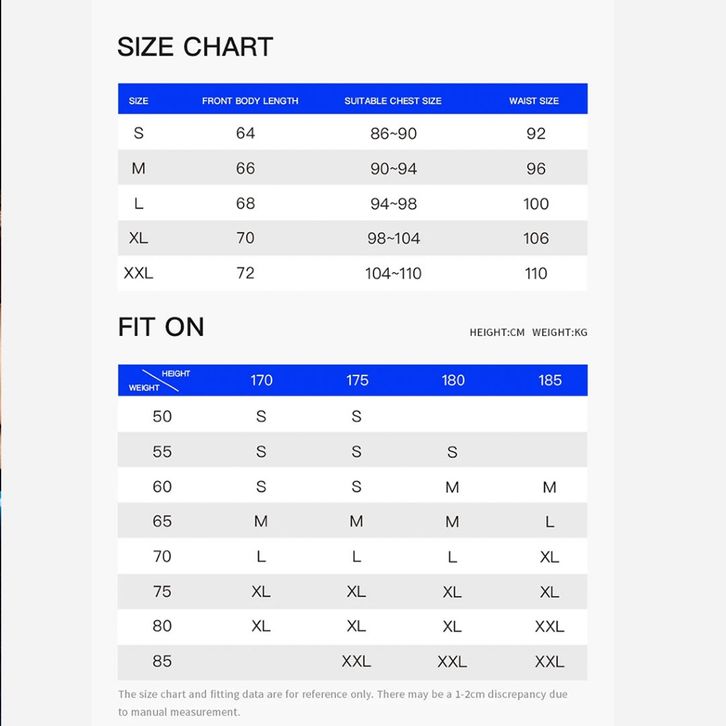Click the SIZE CHART heading

coord(195,47)
